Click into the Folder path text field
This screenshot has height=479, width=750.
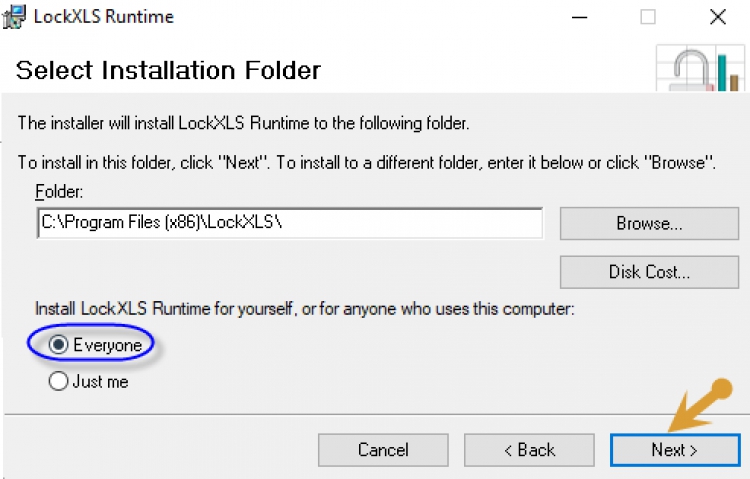click(289, 223)
